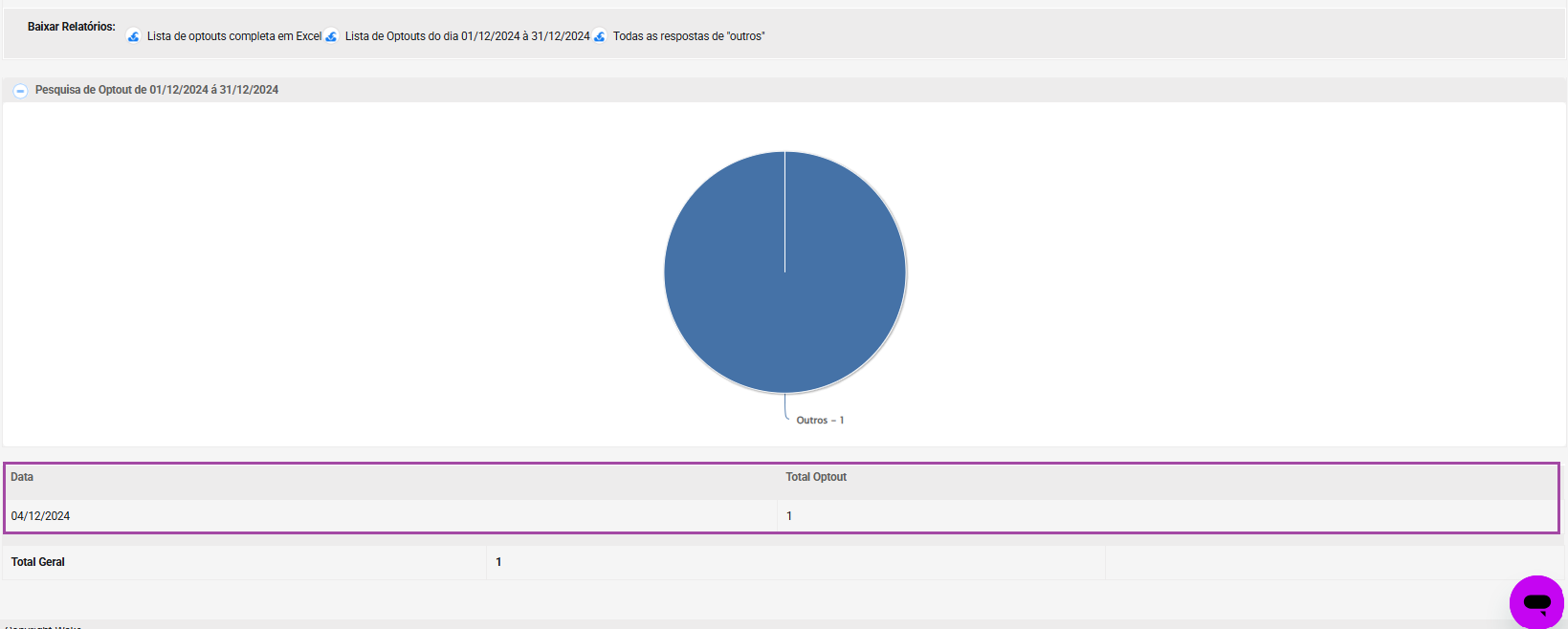Click the Total Geral value 1
This screenshot has width=1568, height=629.
pos(498,562)
